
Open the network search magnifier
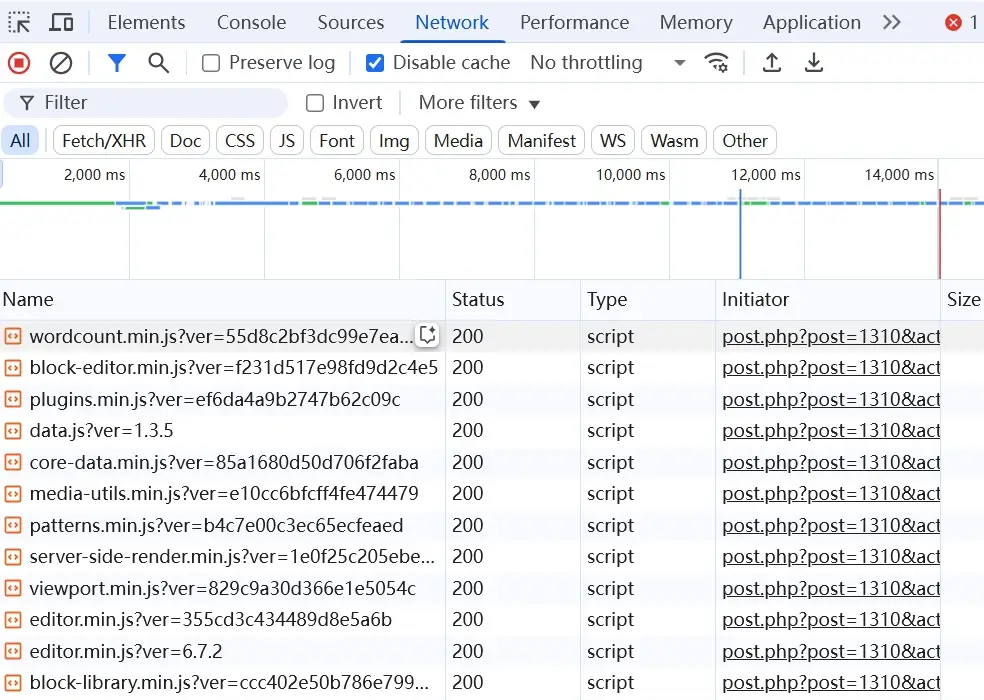point(158,63)
